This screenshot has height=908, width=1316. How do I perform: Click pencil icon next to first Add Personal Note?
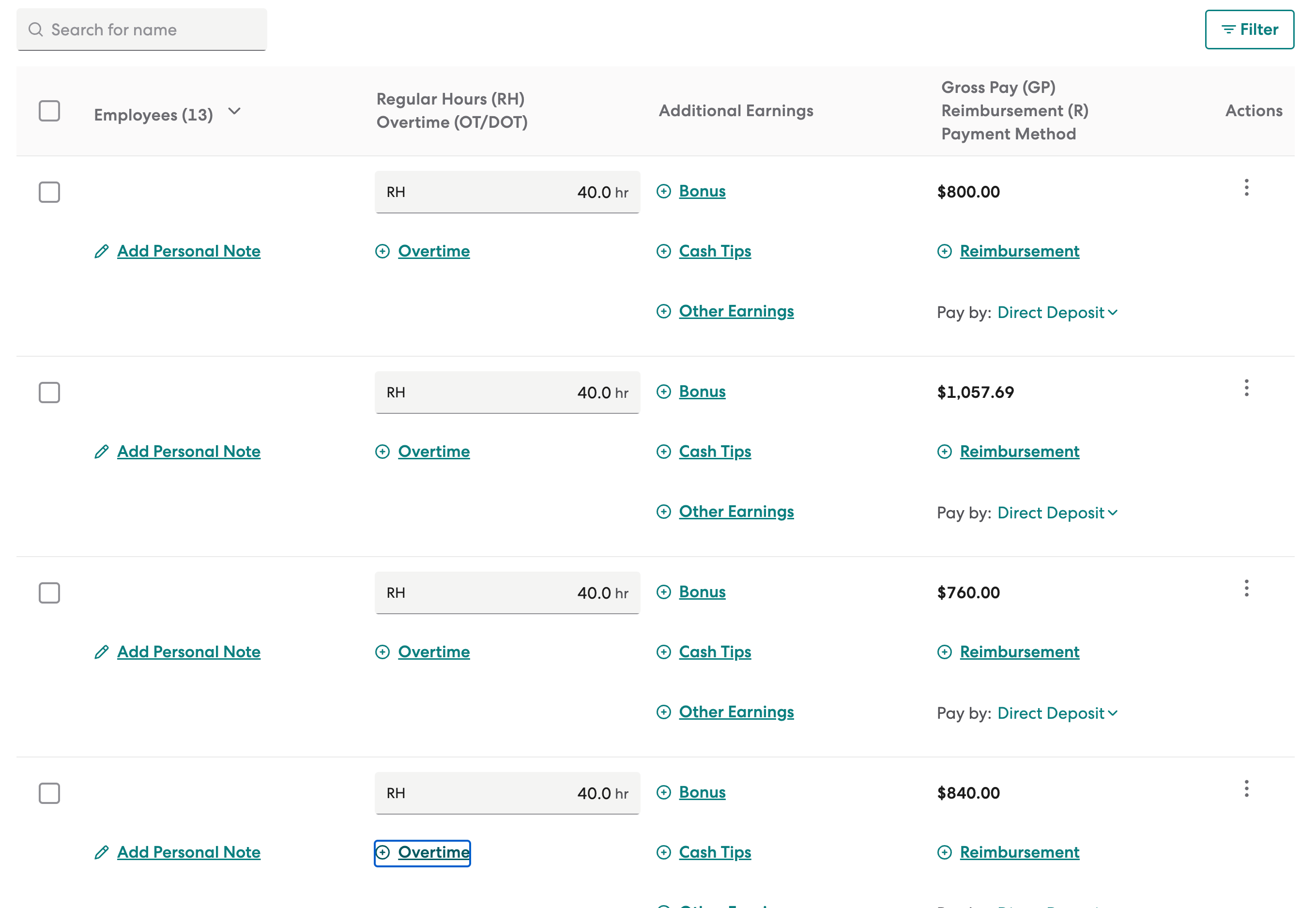coord(101,252)
